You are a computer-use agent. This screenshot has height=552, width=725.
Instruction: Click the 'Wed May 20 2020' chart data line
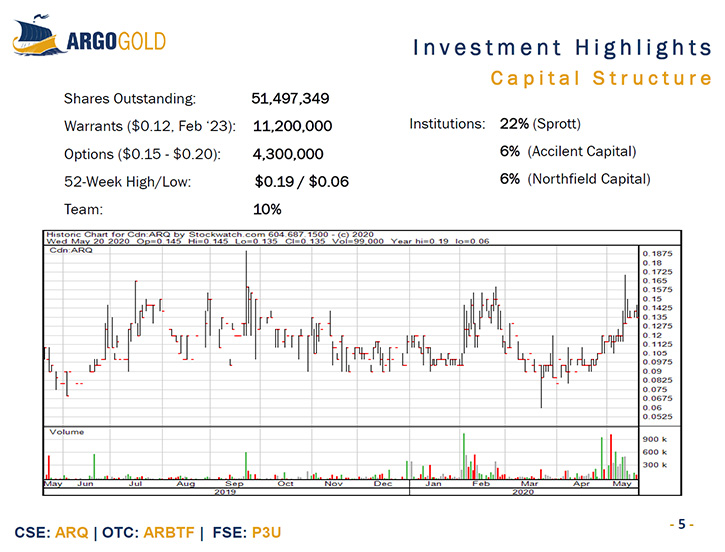(268, 241)
